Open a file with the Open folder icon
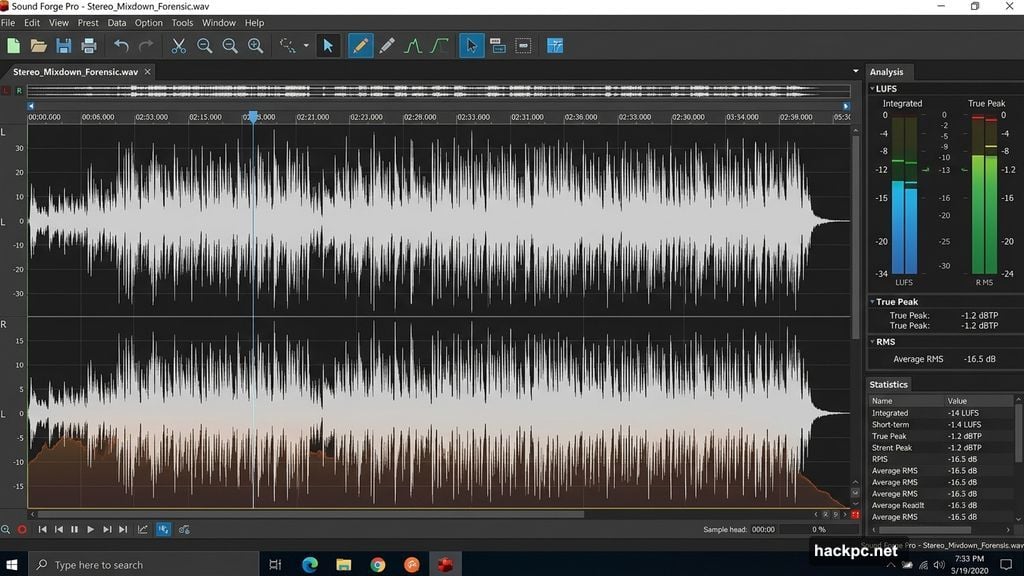Viewport: 1024px width, 576px height. point(38,45)
